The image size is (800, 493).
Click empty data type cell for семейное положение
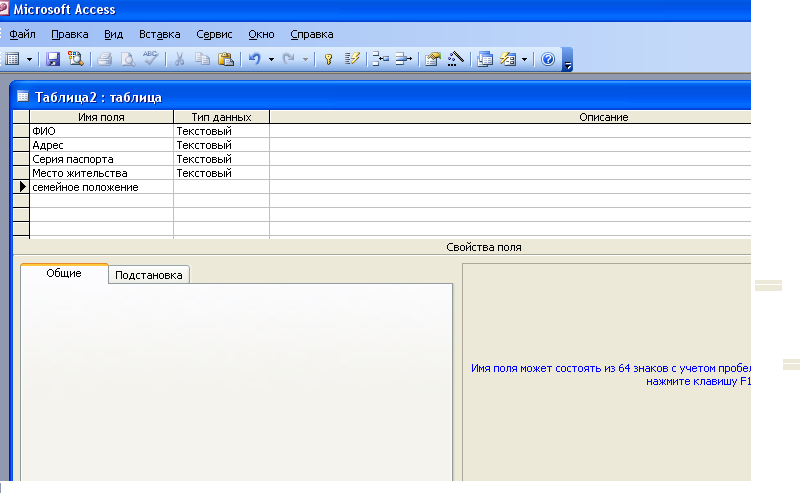pos(221,187)
